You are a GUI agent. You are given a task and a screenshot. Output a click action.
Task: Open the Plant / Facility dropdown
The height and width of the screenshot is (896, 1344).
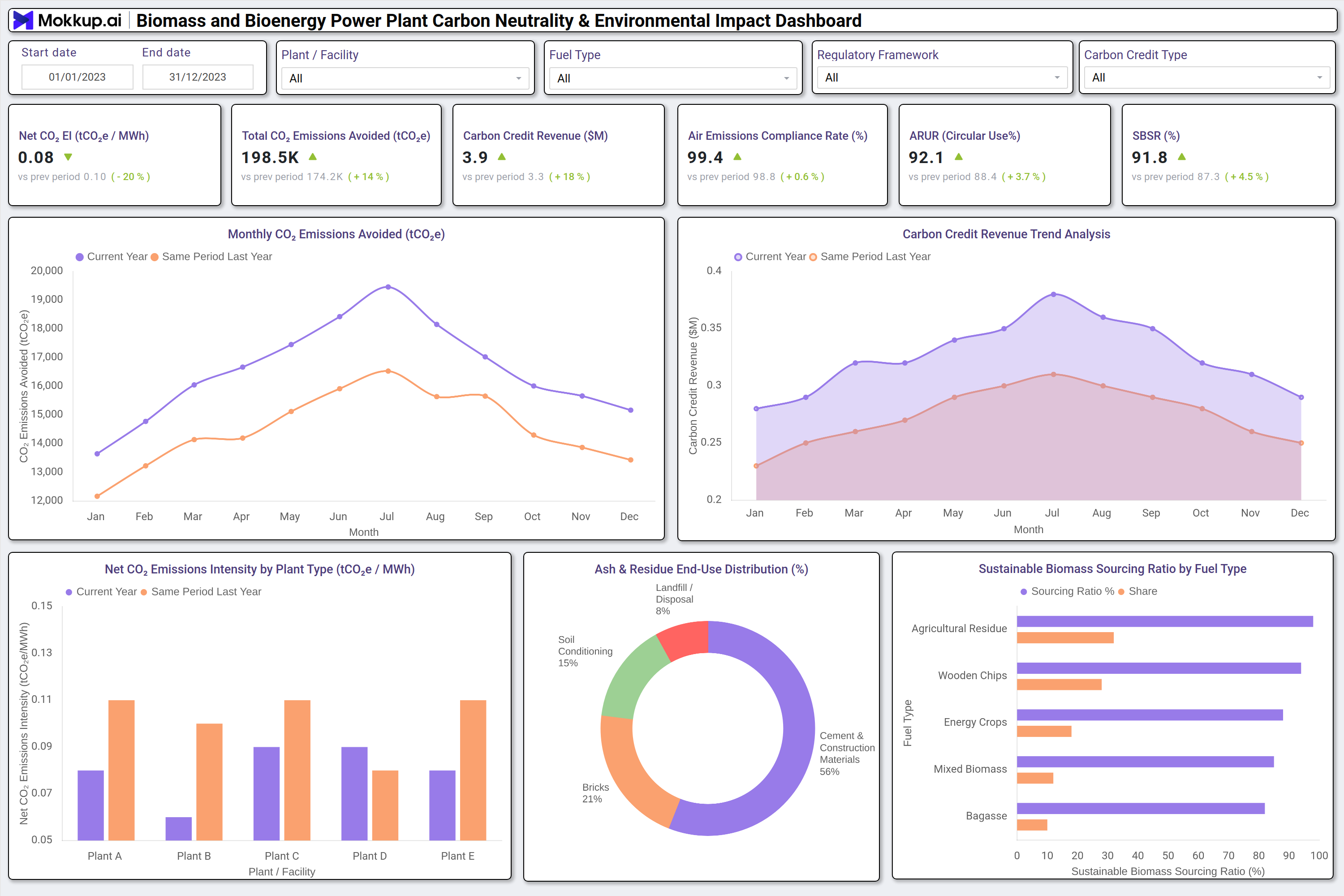pos(405,78)
